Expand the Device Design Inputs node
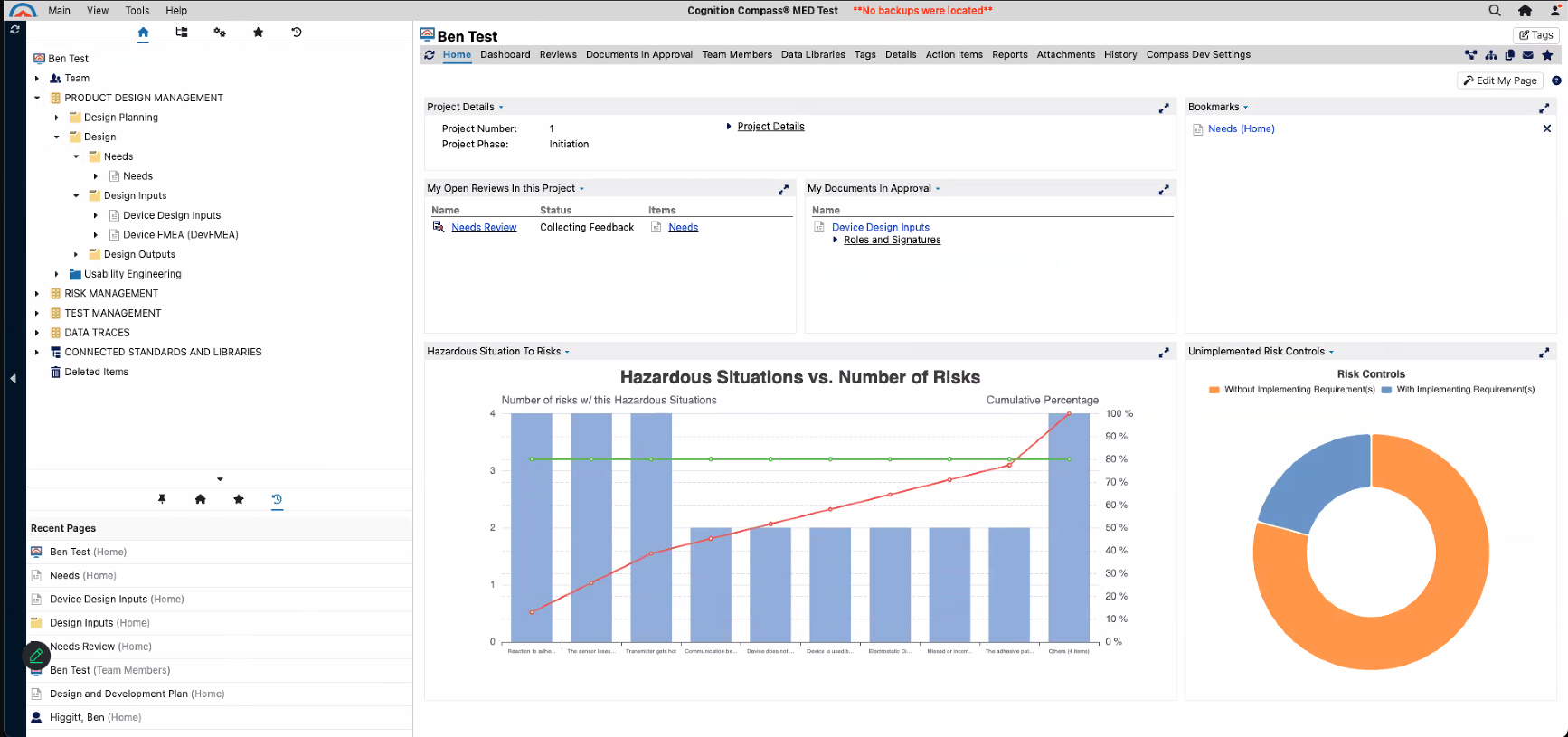The height and width of the screenshot is (737, 1568). [96, 215]
